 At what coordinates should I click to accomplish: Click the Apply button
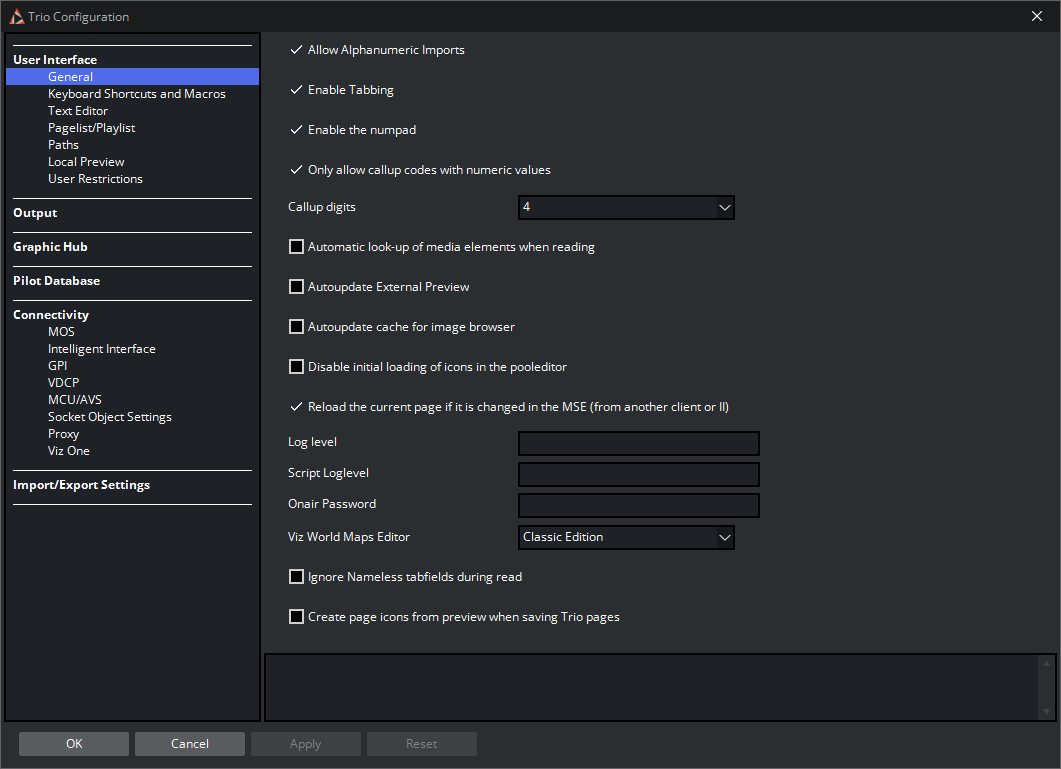(305, 743)
